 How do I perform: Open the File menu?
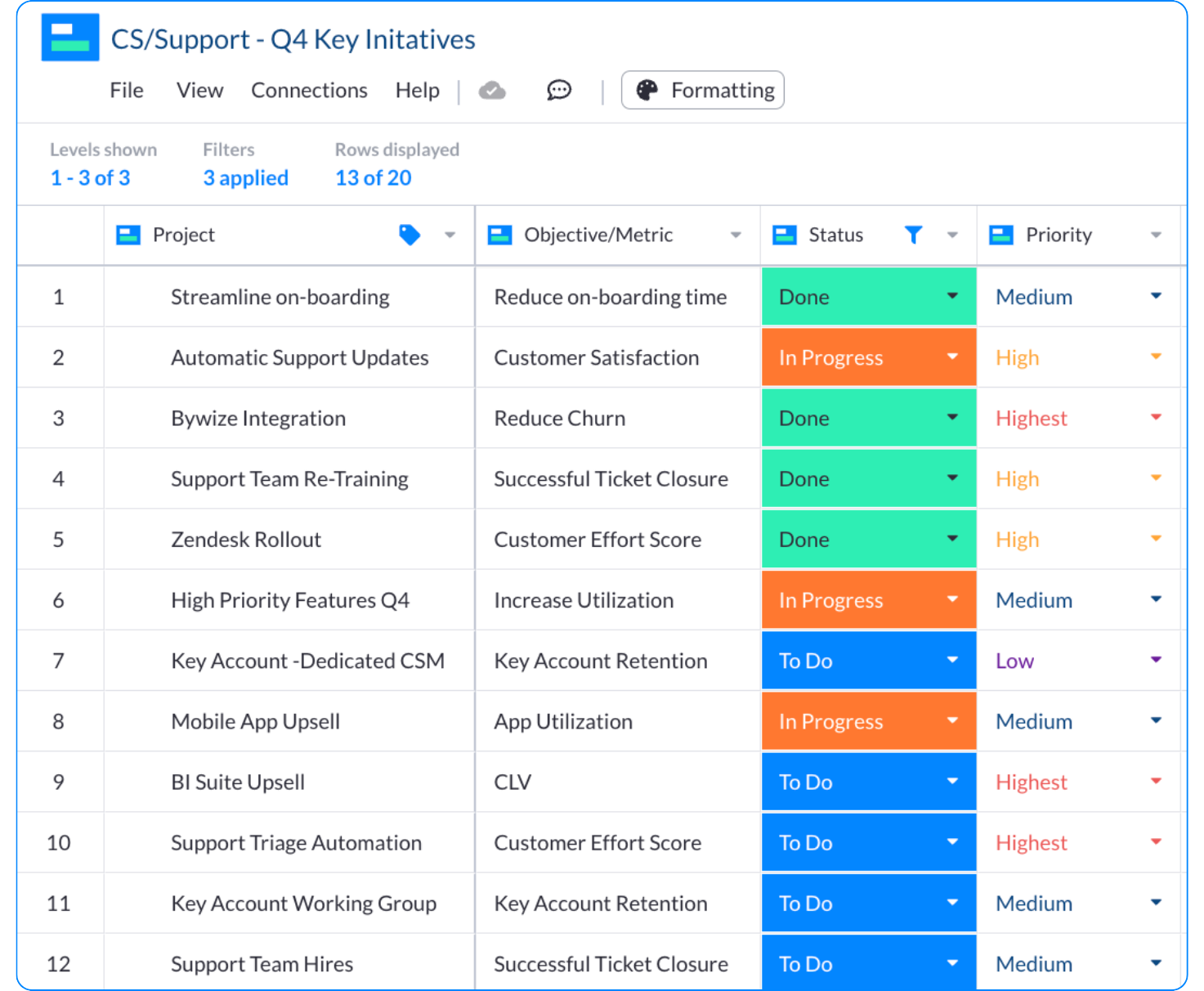[x=127, y=90]
